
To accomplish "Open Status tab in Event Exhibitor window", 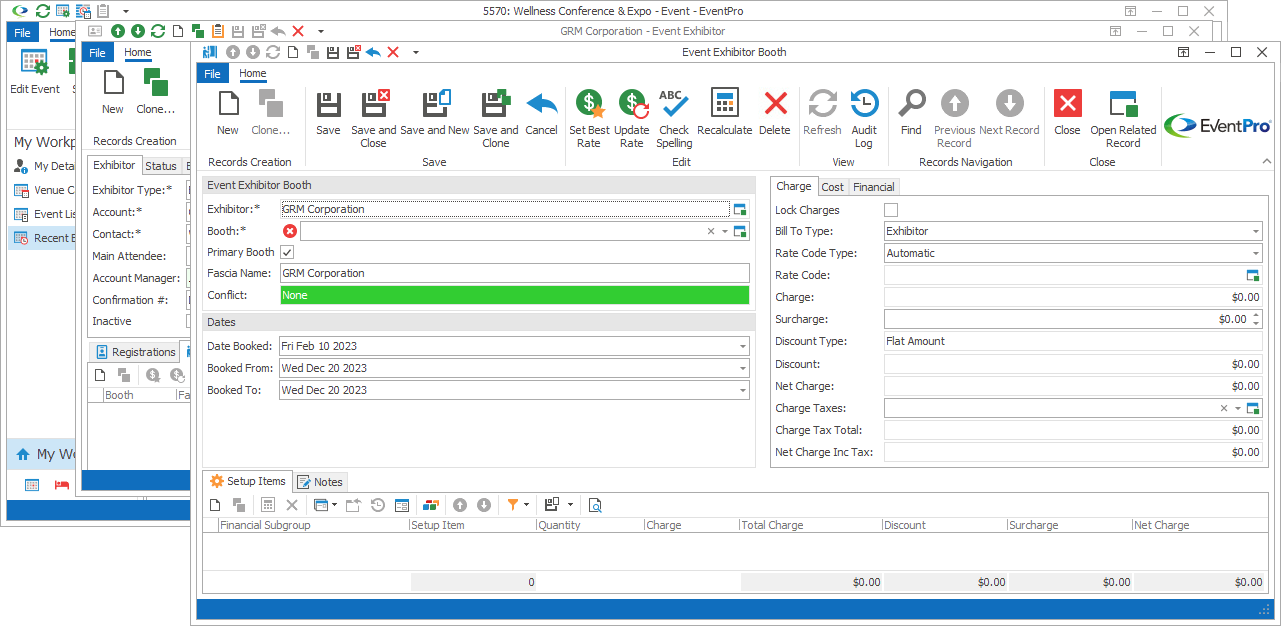I will click(160, 166).
